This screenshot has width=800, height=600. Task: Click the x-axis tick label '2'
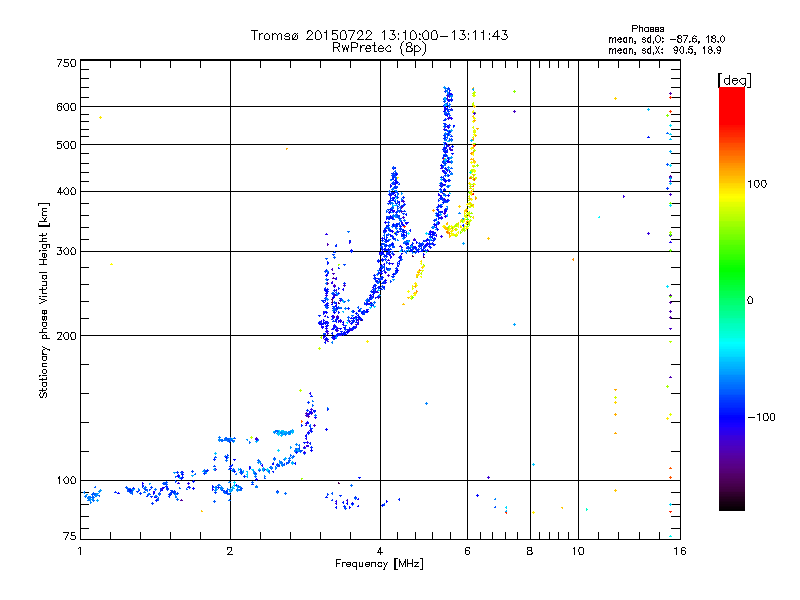[x=230, y=551]
